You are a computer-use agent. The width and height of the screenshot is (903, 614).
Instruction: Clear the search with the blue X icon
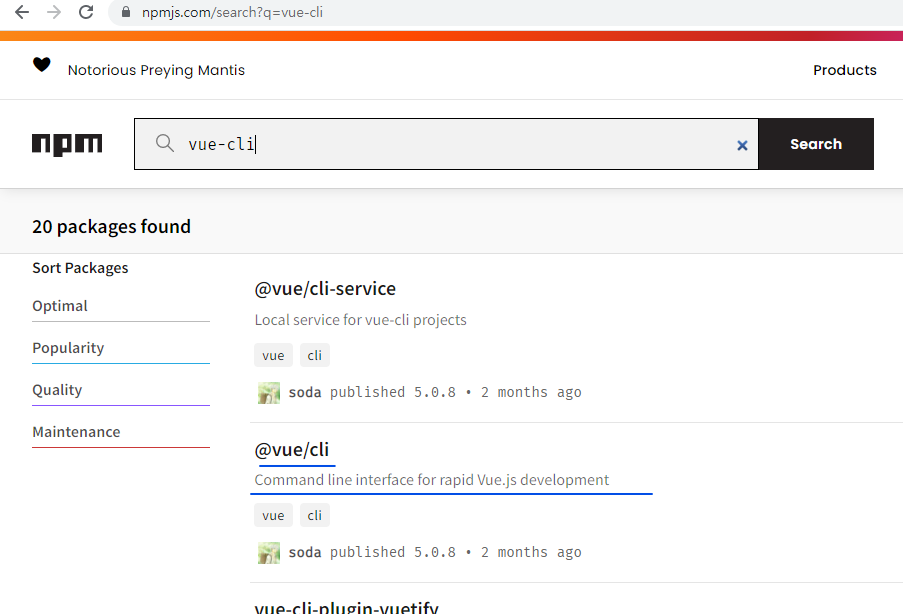pos(742,146)
